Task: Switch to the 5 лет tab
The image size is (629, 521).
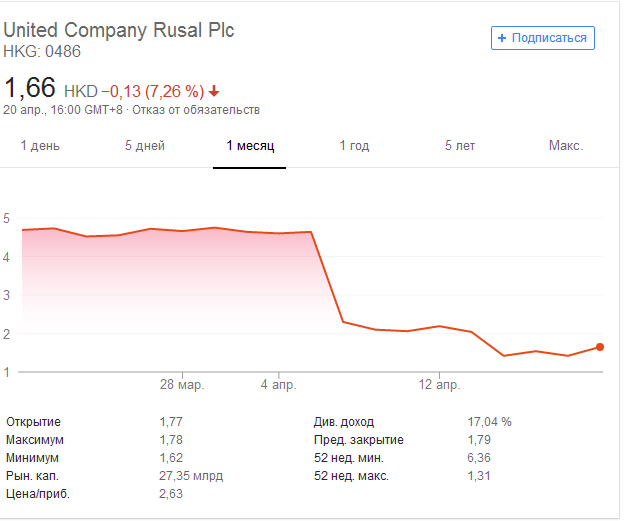Action: click(x=460, y=146)
